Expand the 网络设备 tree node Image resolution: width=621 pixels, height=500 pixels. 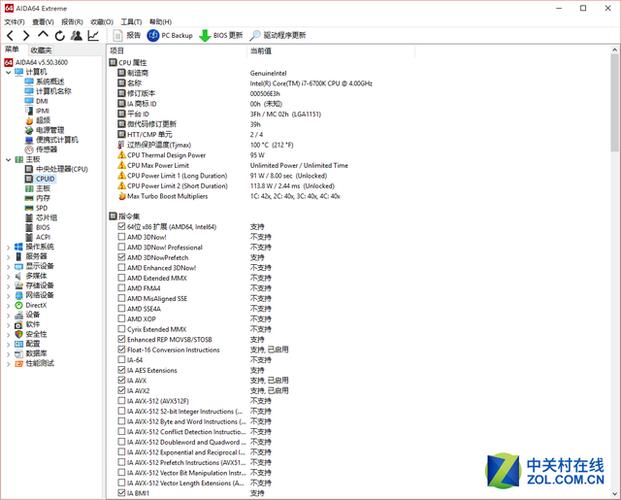tap(8, 296)
